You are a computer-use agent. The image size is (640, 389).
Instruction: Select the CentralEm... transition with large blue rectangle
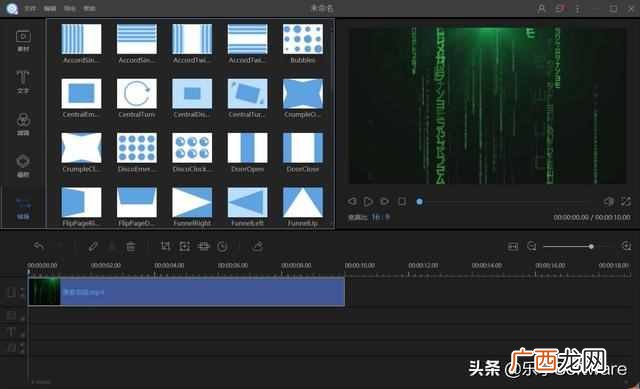tap(81, 93)
